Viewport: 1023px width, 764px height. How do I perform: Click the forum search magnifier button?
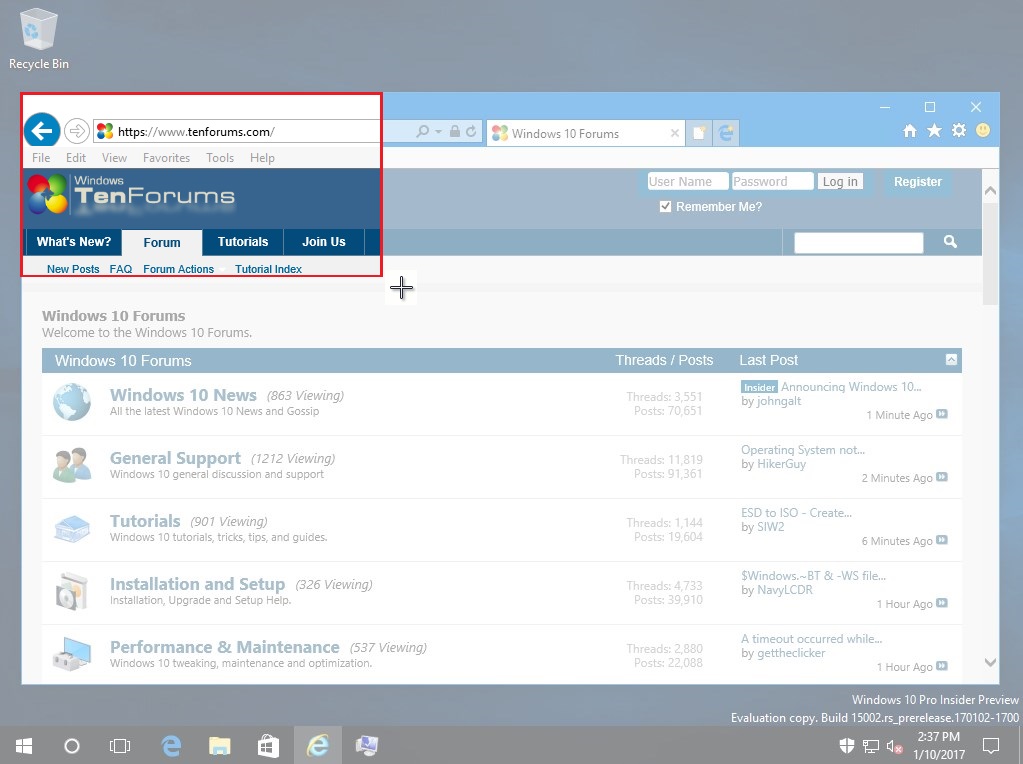click(950, 241)
